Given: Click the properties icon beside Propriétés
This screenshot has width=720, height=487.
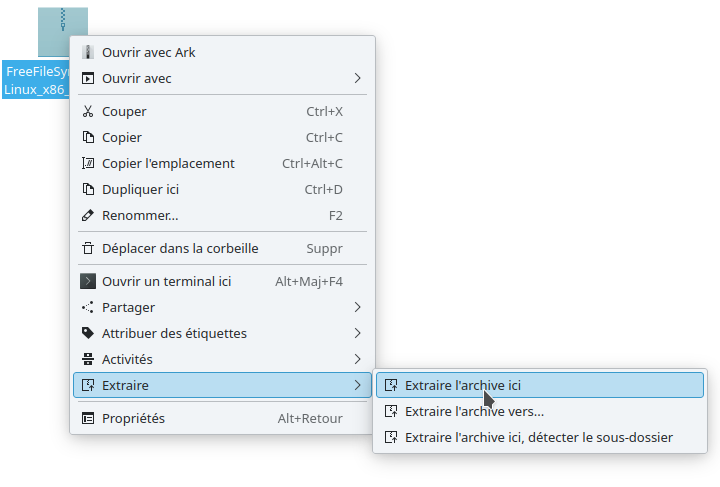Looking at the screenshot, I should (88, 419).
